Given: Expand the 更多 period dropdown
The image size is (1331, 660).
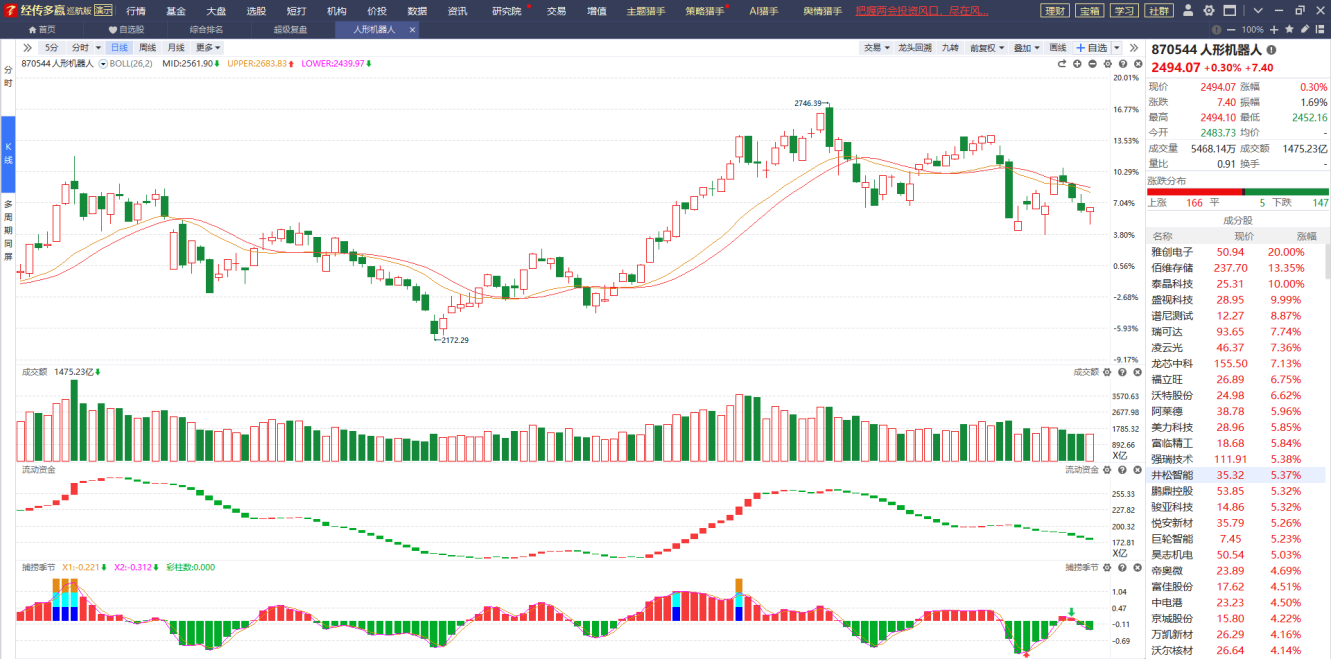Looking at the screenshot, I should (208, 48).
